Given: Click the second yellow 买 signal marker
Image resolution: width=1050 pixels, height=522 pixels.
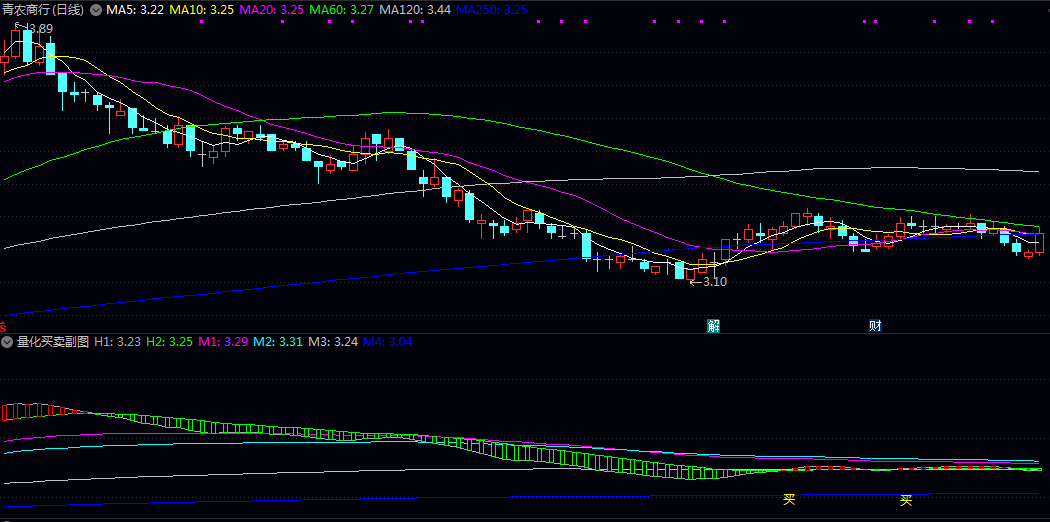Looking at the screenshot, I should (x=906, y=500).
